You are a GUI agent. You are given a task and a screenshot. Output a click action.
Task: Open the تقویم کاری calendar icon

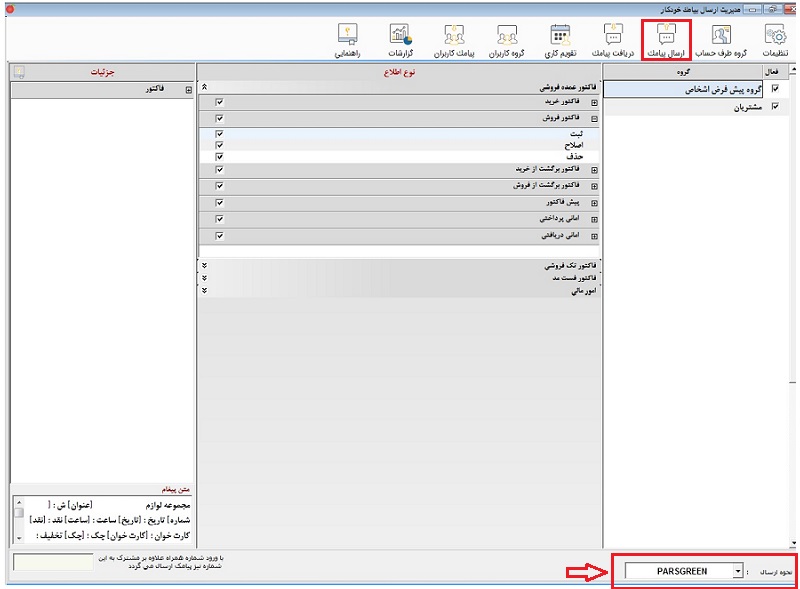(x=561, y=38)
